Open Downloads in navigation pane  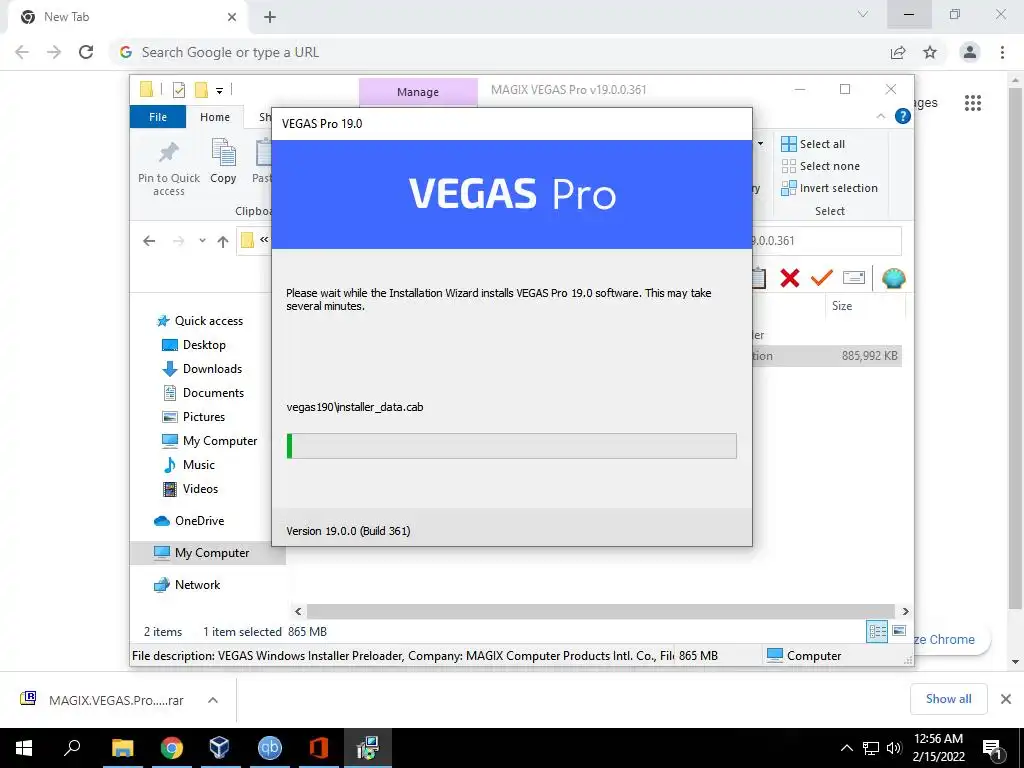tap(201, 369)
